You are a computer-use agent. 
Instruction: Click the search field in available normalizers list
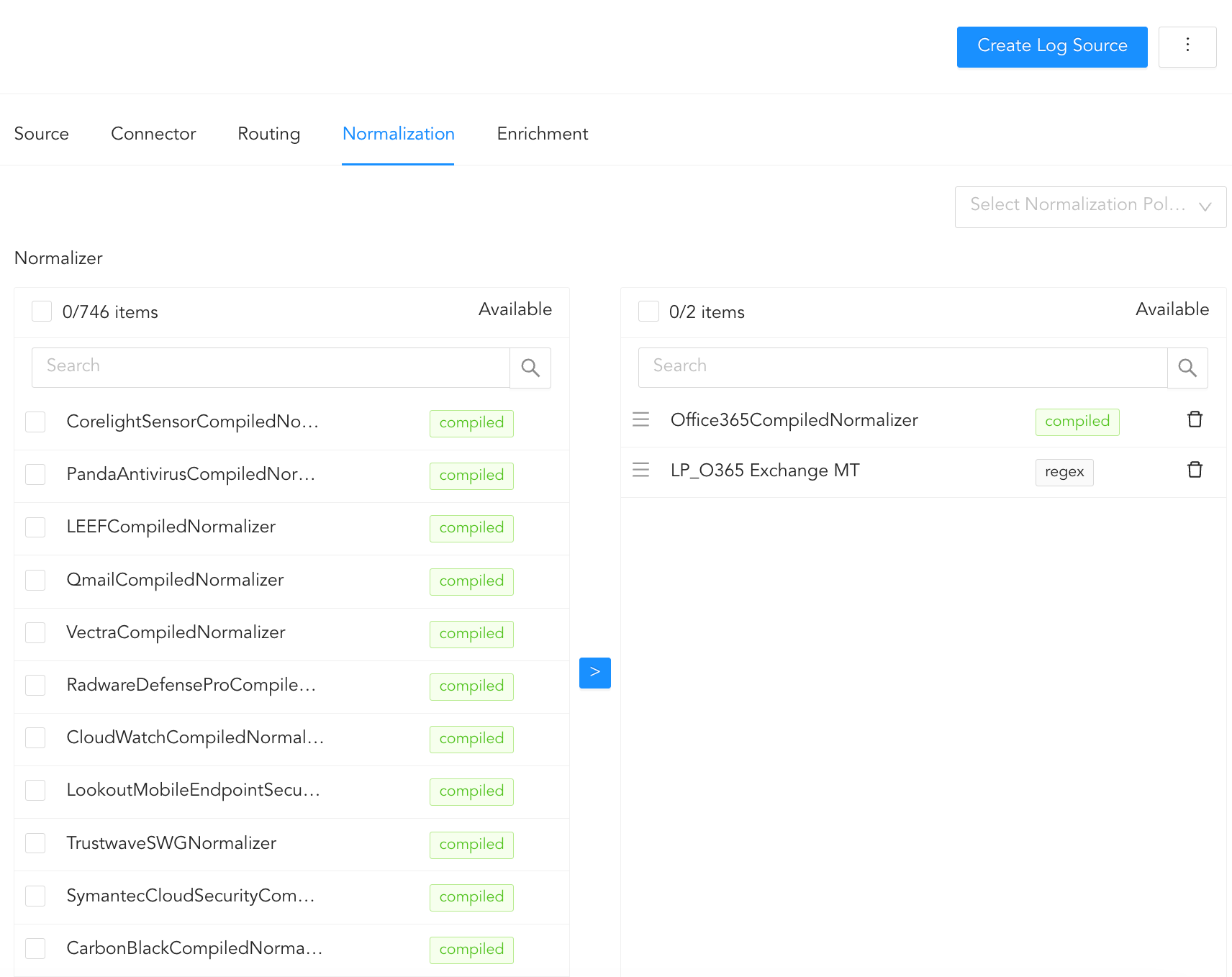(271, 368)
